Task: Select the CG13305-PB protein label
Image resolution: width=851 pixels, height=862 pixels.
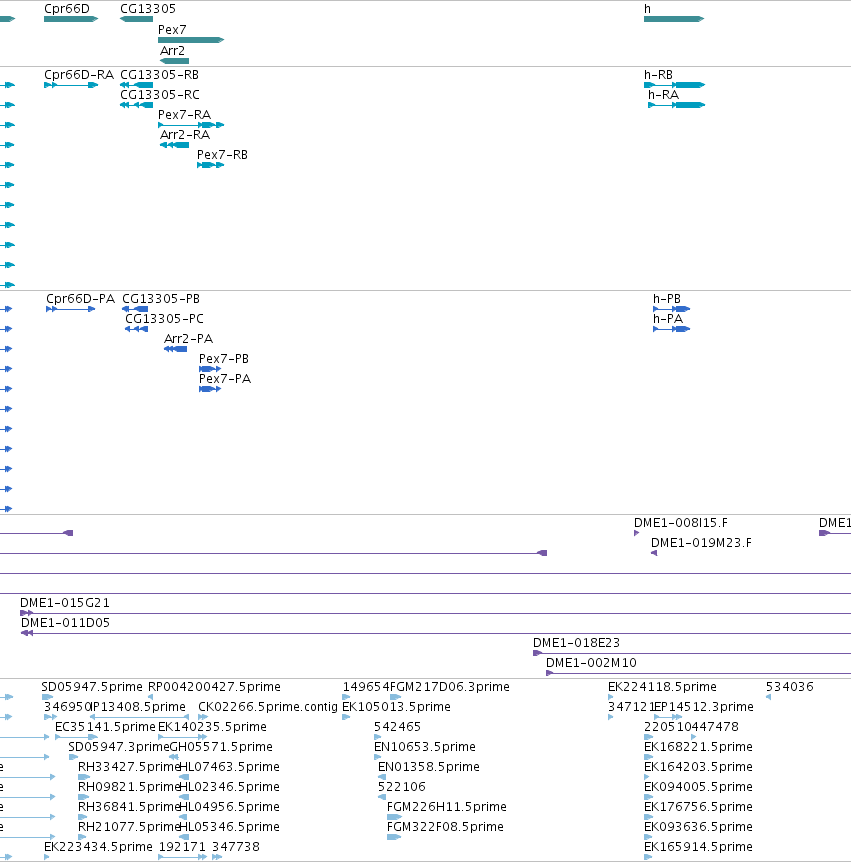Action: click(161, 299)
